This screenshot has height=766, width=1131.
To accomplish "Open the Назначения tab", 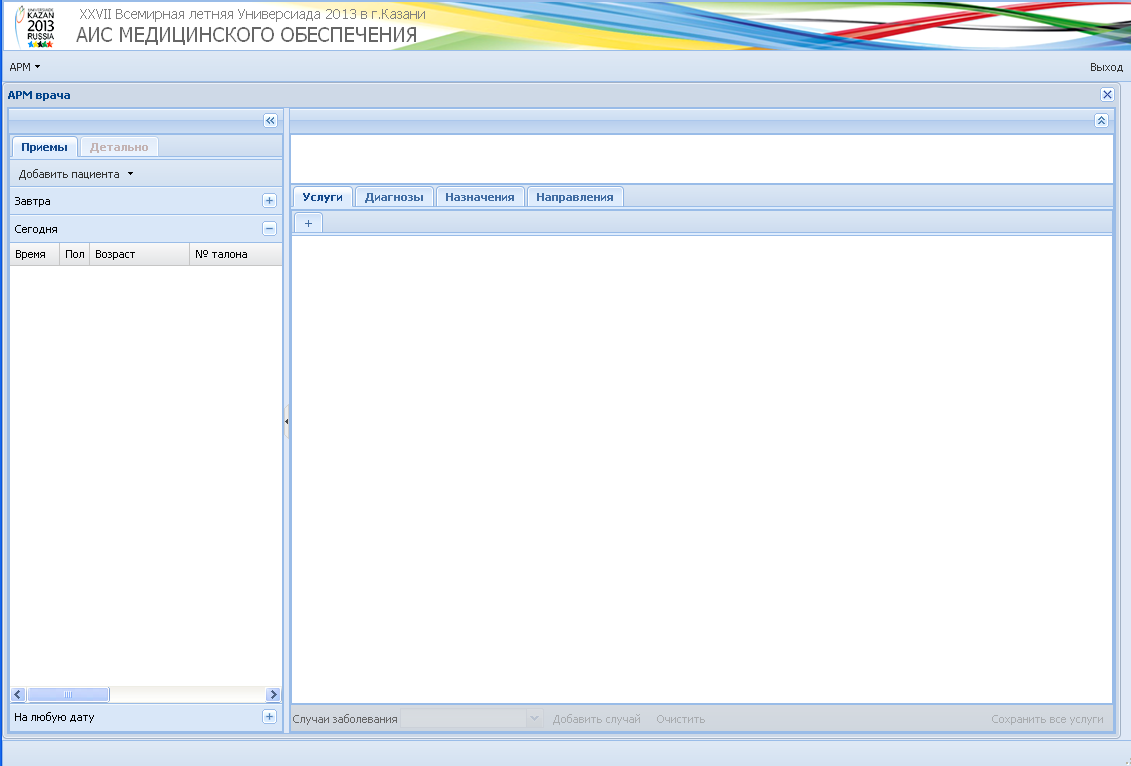I will tap(480, 197).
